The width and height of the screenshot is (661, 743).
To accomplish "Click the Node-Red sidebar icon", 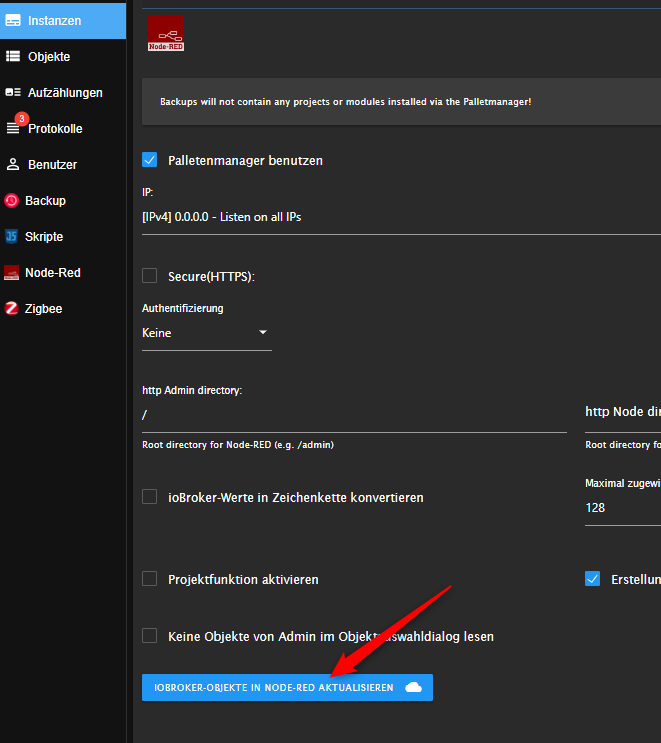I will [x=11, y=272].
